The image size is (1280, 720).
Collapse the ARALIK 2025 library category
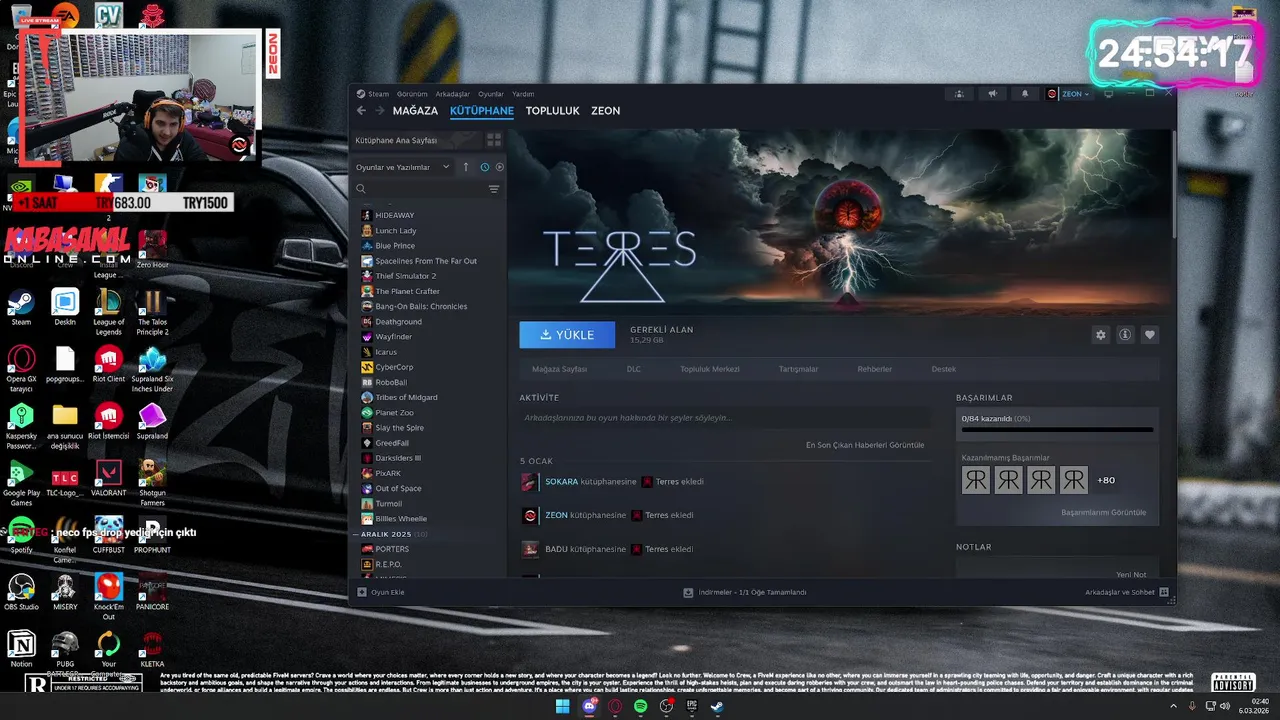(355, 534)
